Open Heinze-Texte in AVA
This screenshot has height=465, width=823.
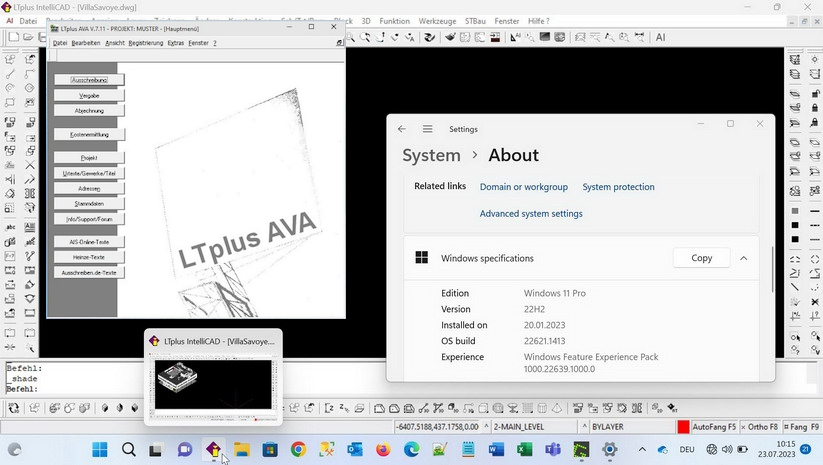tap(89, 257)
